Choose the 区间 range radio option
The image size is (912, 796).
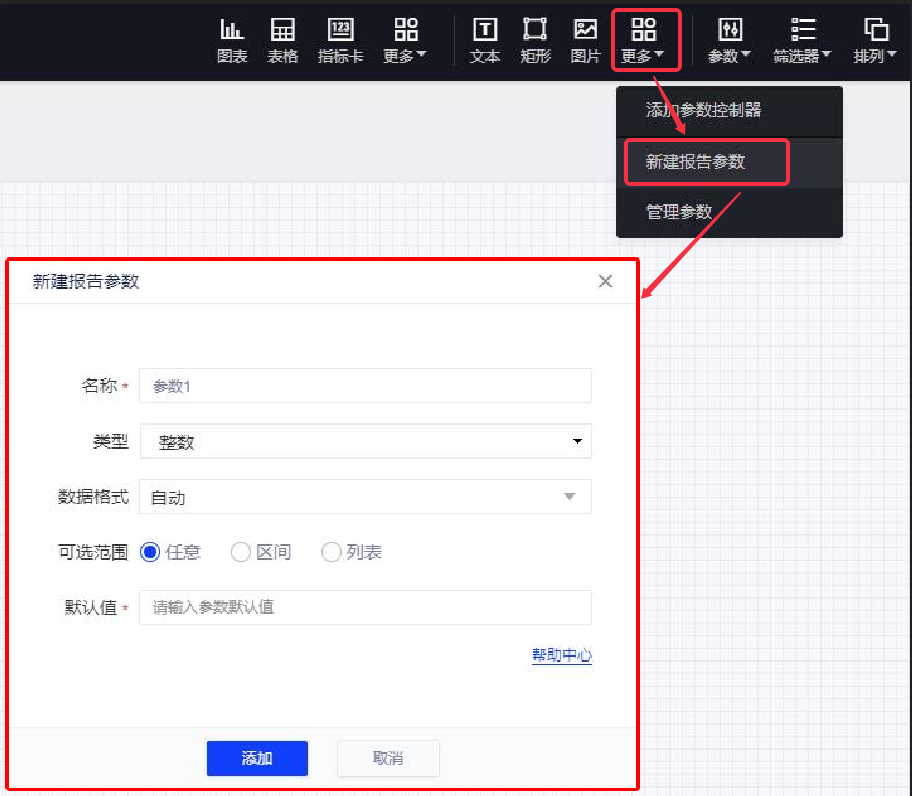point(241,552)
